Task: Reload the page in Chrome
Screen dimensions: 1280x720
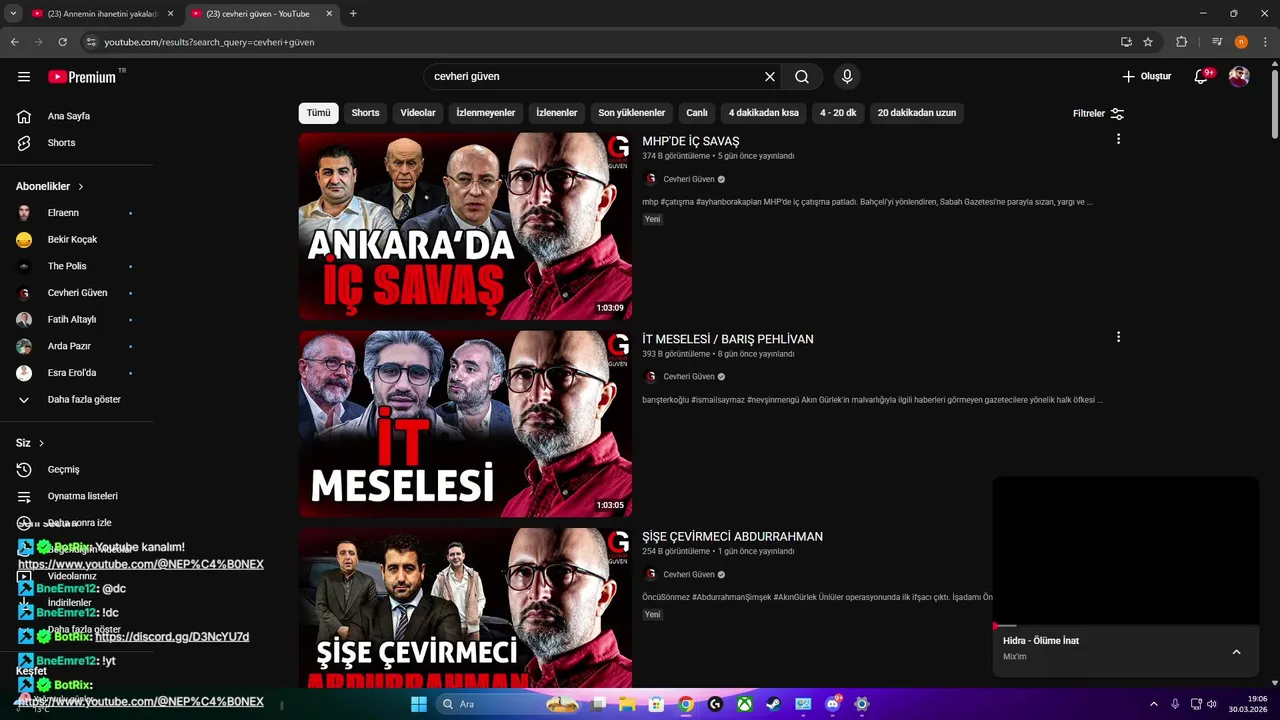Action: click(x=62, y=42)
